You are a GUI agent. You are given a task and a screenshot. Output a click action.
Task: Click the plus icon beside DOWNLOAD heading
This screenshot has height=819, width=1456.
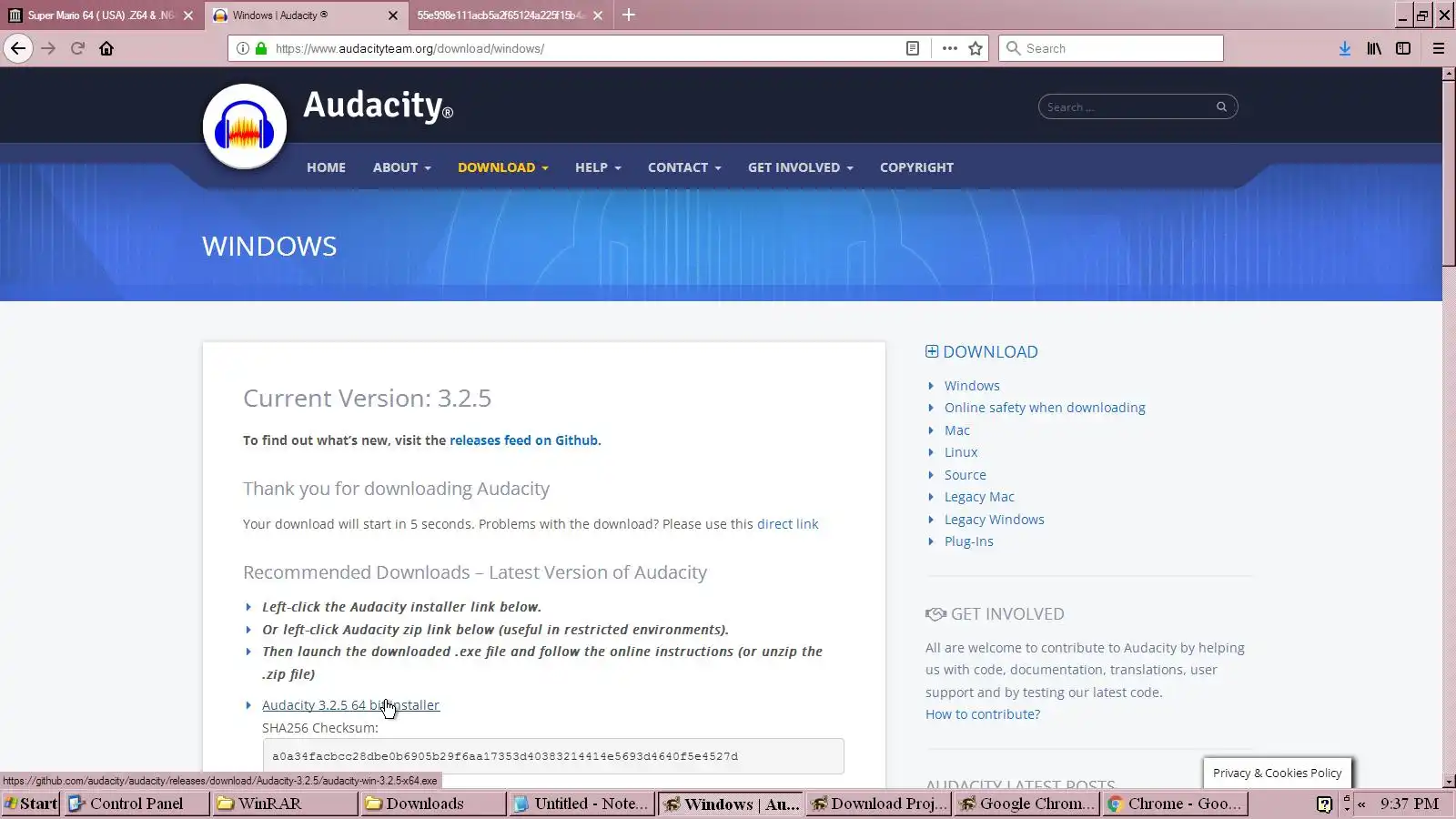[x=932, y=351]
